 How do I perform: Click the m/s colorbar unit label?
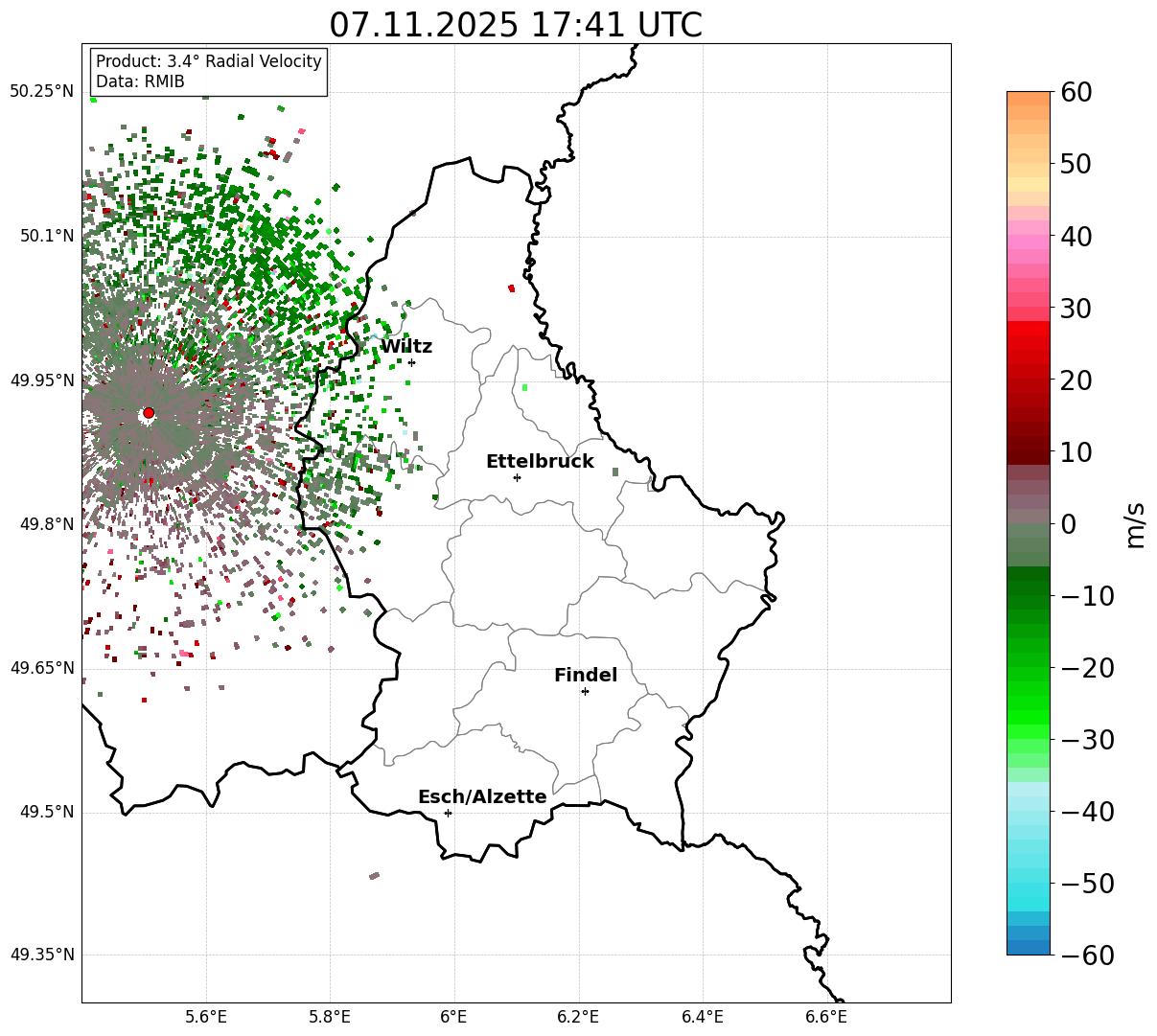click(1135, 523)
